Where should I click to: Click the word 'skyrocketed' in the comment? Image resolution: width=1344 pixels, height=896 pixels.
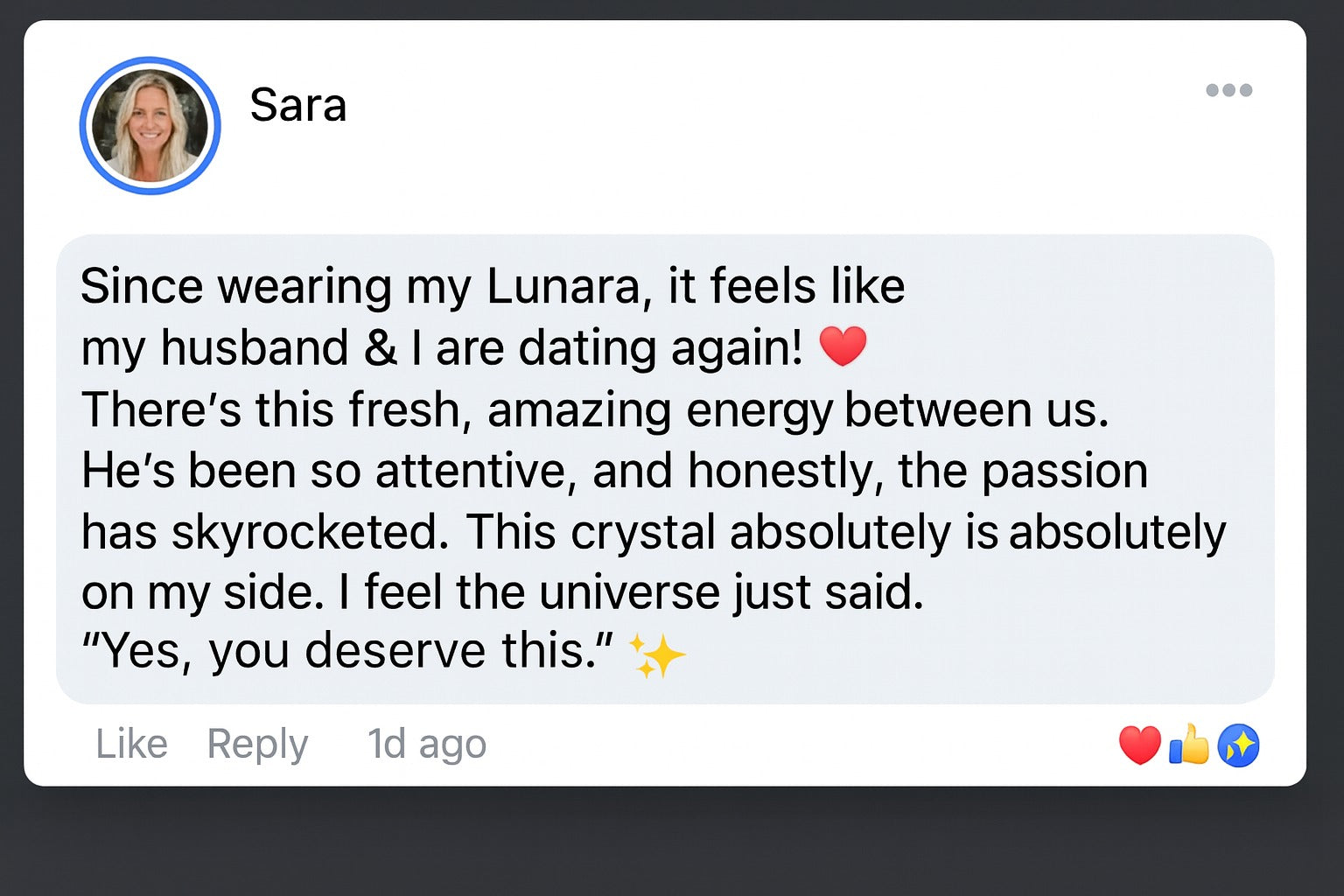310,531
